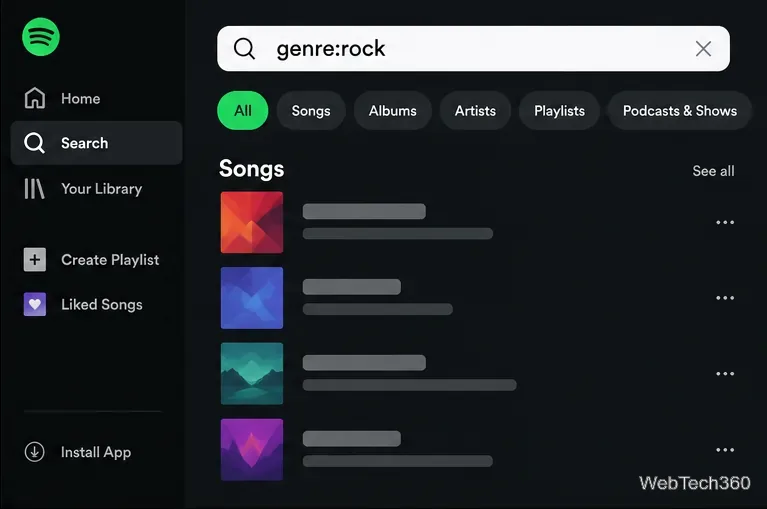The height and width of the screenshot is (509, 767).
Task: Play the purple mountain album cover
Action: (252, 449)
